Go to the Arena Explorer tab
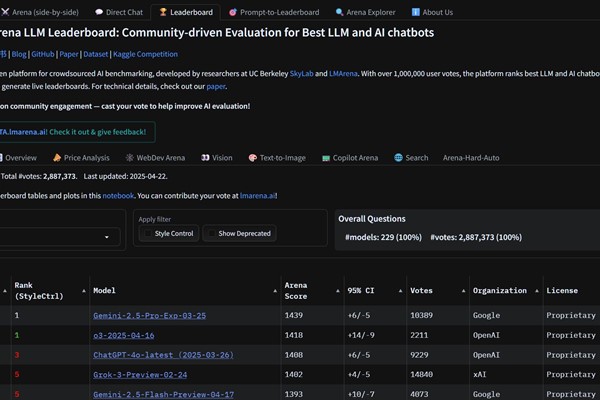The height and width of the screenshot is (400, 600). (x=365, y=12)
